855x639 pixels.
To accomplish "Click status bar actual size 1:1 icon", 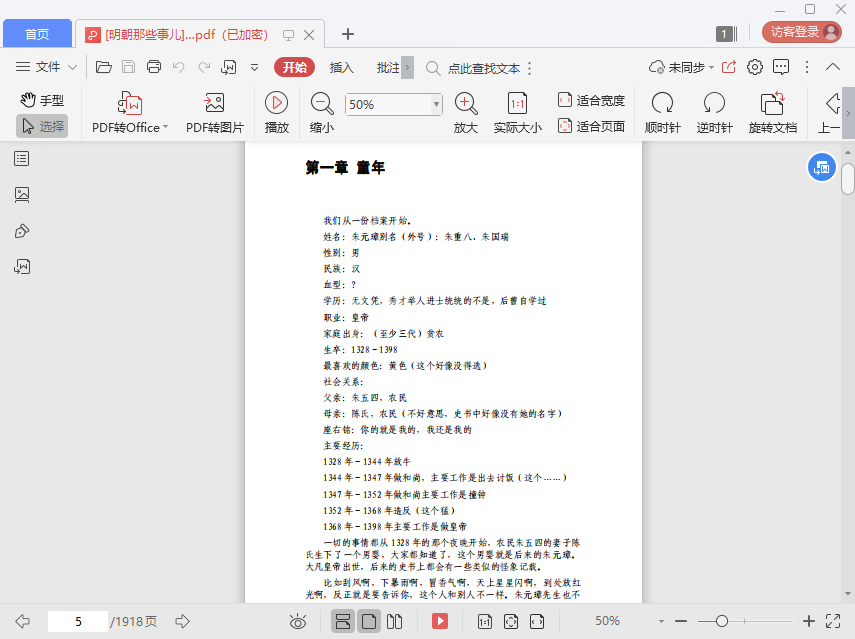I will 485,621.
